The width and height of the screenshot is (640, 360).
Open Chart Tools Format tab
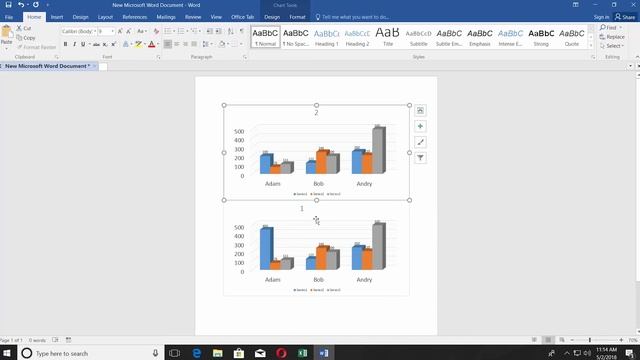[297, 17]
